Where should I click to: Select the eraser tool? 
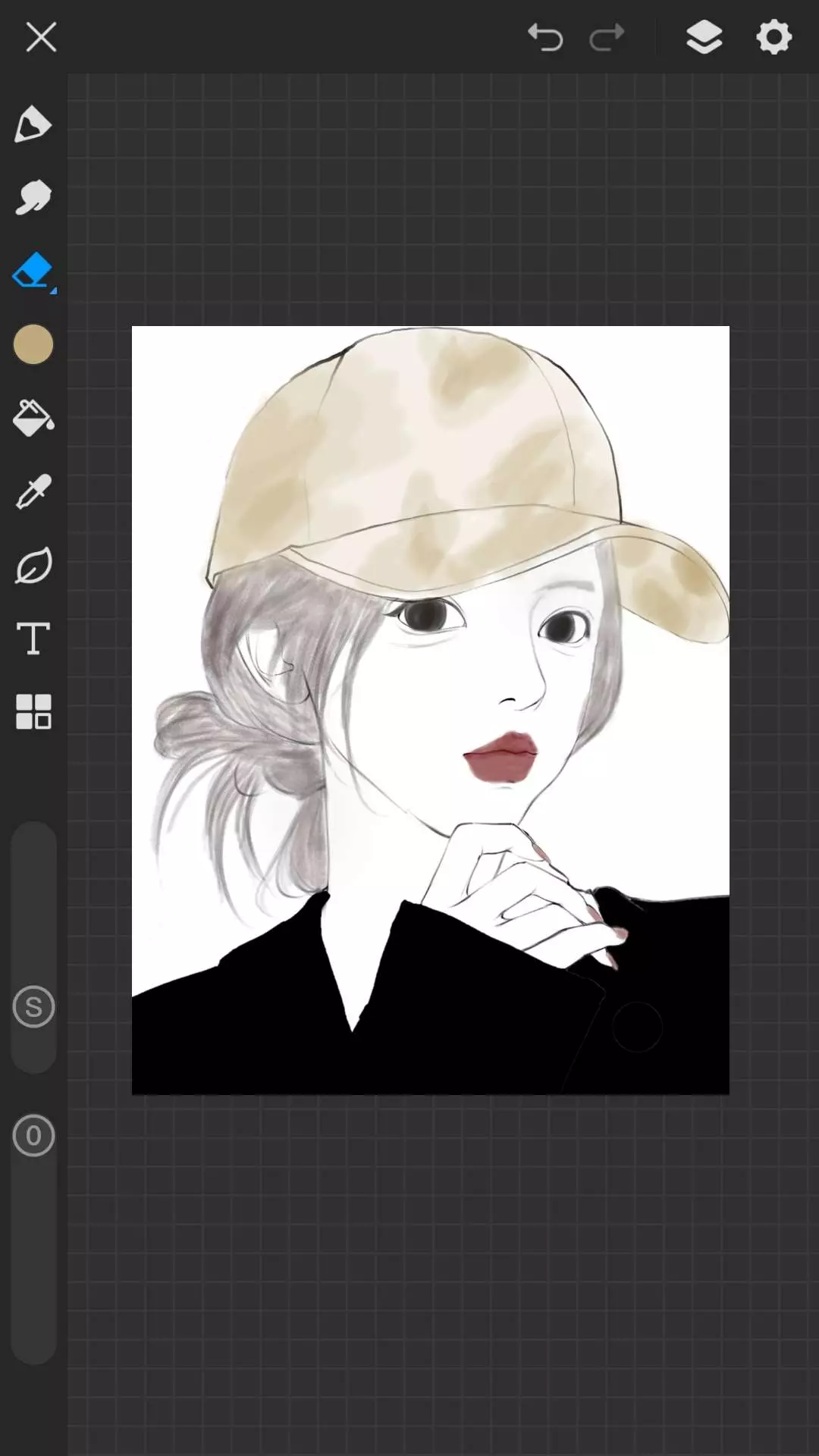(x=33, y=271)
